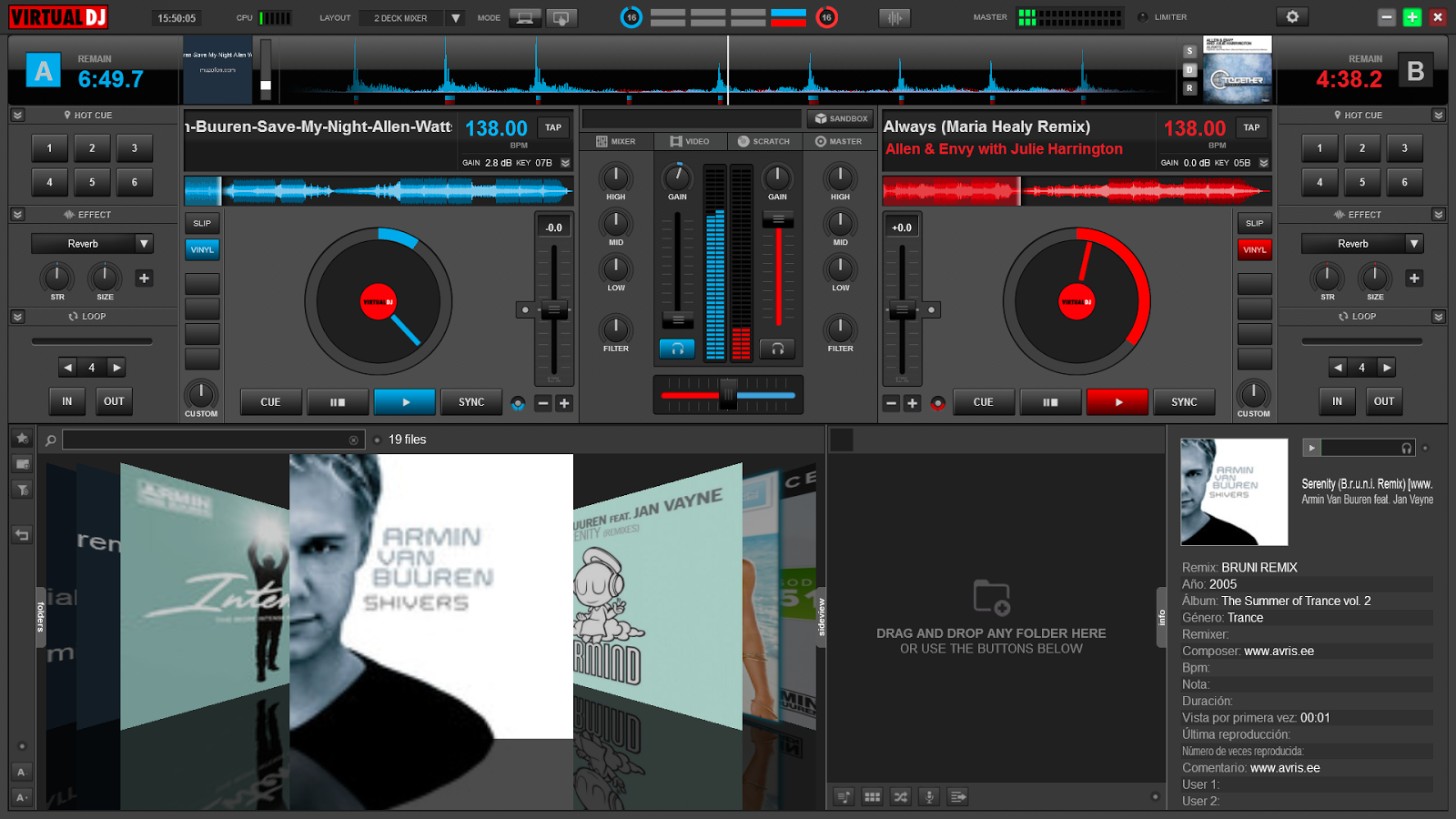1456x819 pixels.
Task: Click TAP to set BPM on deck A
Action: tap(552, 127)
